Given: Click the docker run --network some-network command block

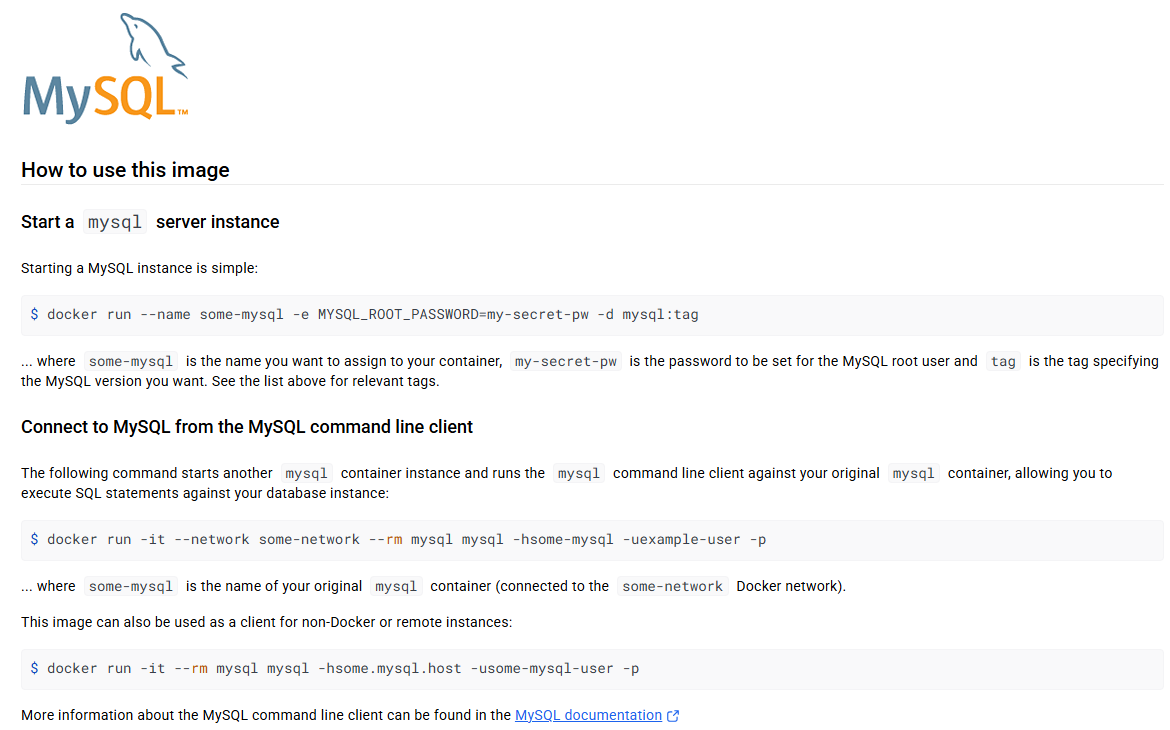Looking at the screenshot, I should coord(592,540).
